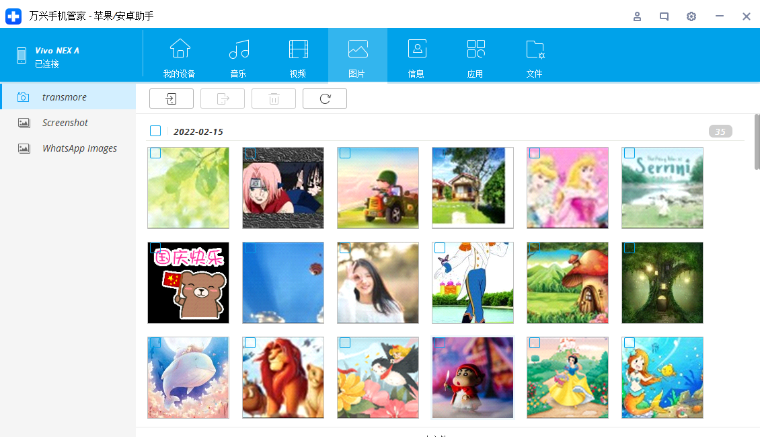The image size is (763, 437).
Task: Click the export photos toolbar button
Action: click(222, 99)
